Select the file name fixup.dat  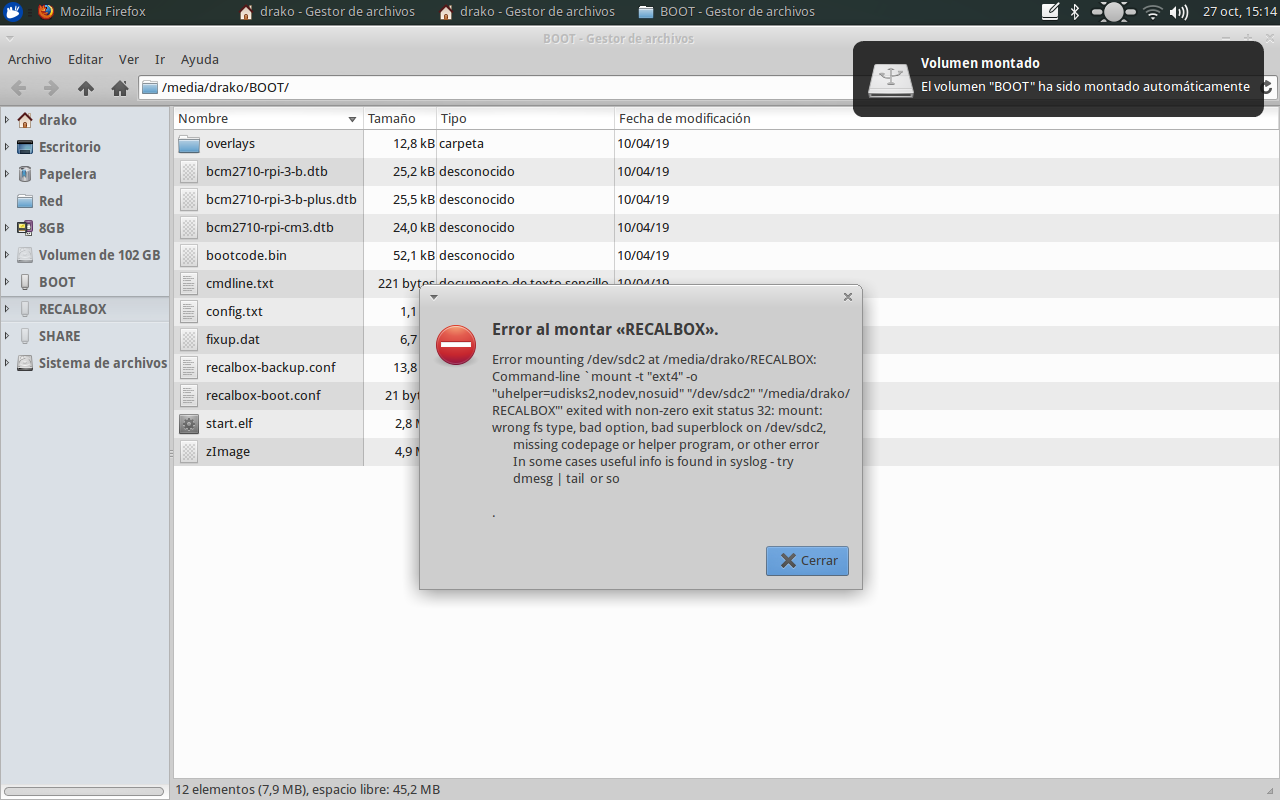click(233, 340)
